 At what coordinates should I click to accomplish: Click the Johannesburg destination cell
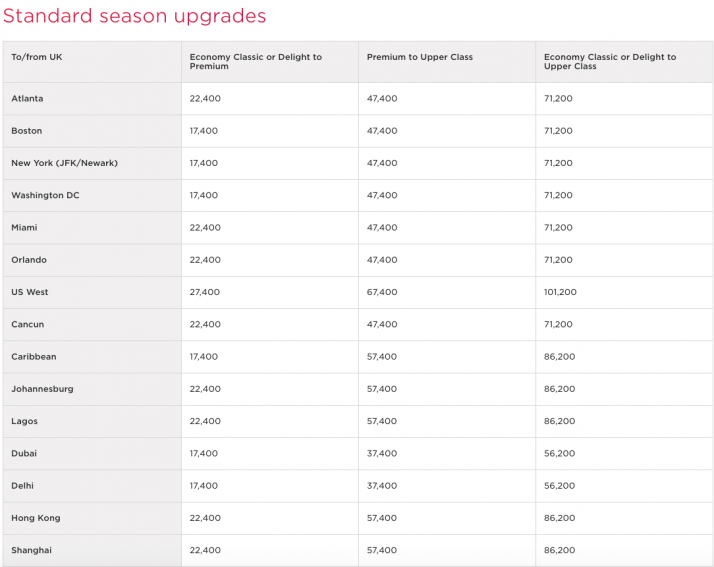(42, 389)
